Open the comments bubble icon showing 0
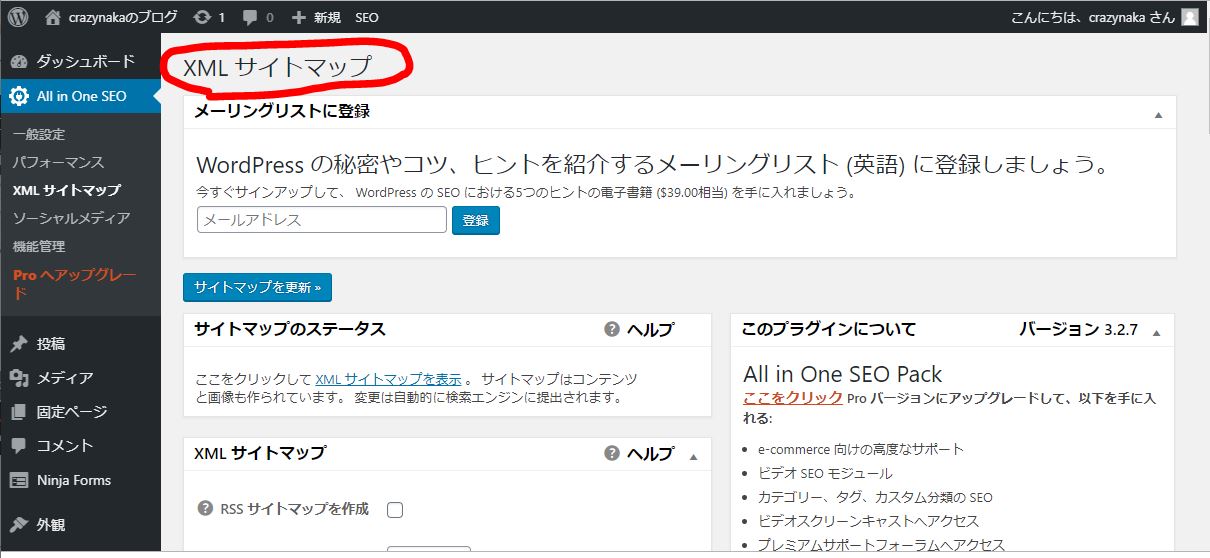Screen dimensions: 1210x558 (250, 17)
